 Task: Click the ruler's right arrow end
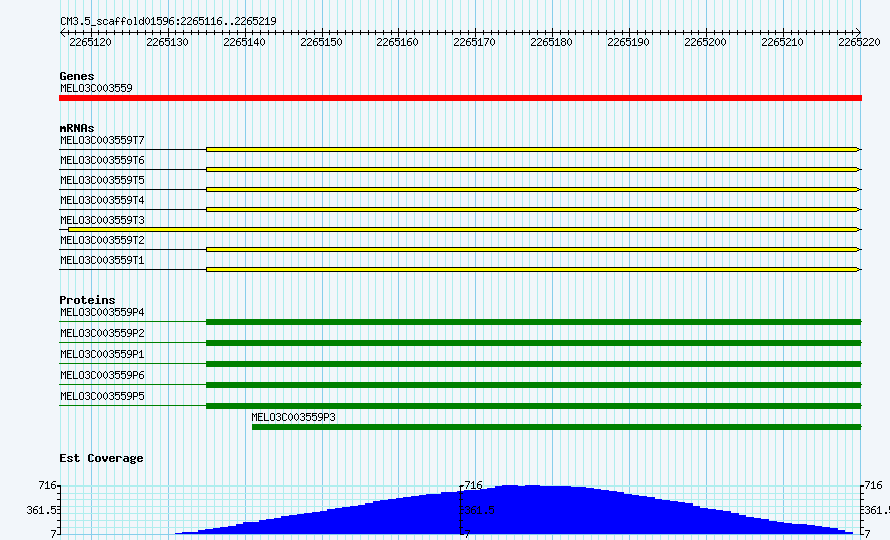click(858, 33)
